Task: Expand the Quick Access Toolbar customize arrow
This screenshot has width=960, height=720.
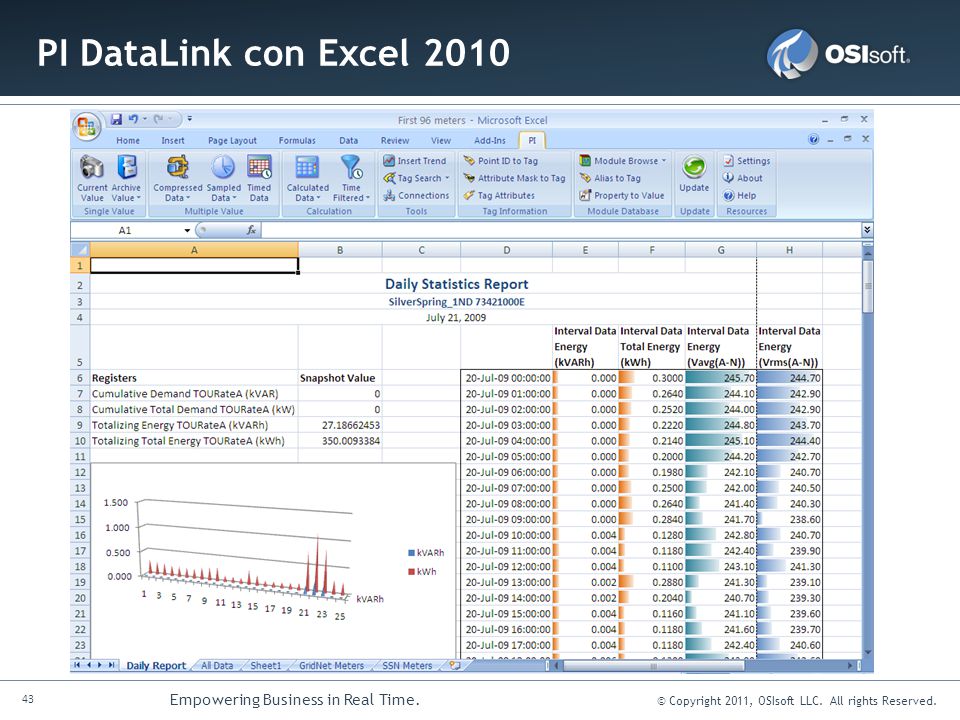Action: click(x=190, y=119)
